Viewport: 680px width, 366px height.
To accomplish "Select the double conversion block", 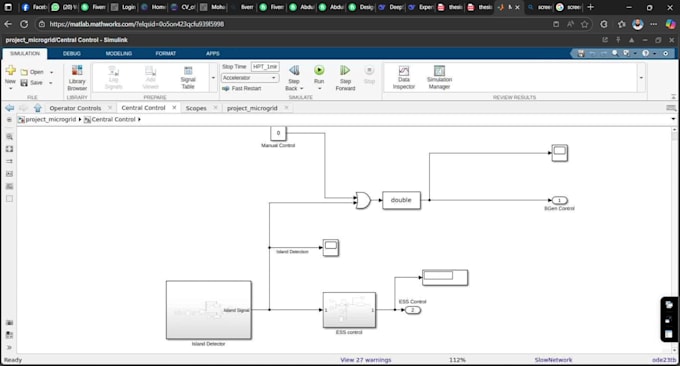I will click(401, 200).
